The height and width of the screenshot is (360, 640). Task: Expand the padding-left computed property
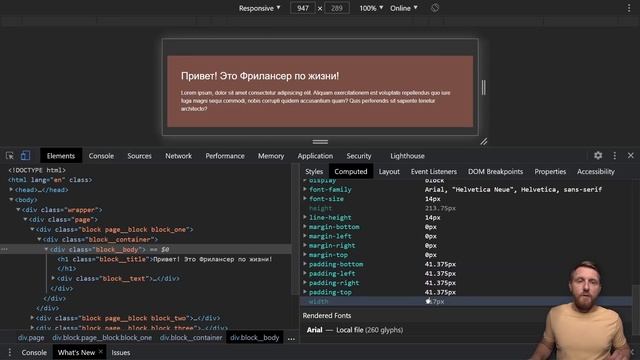[x=305, y=273]
